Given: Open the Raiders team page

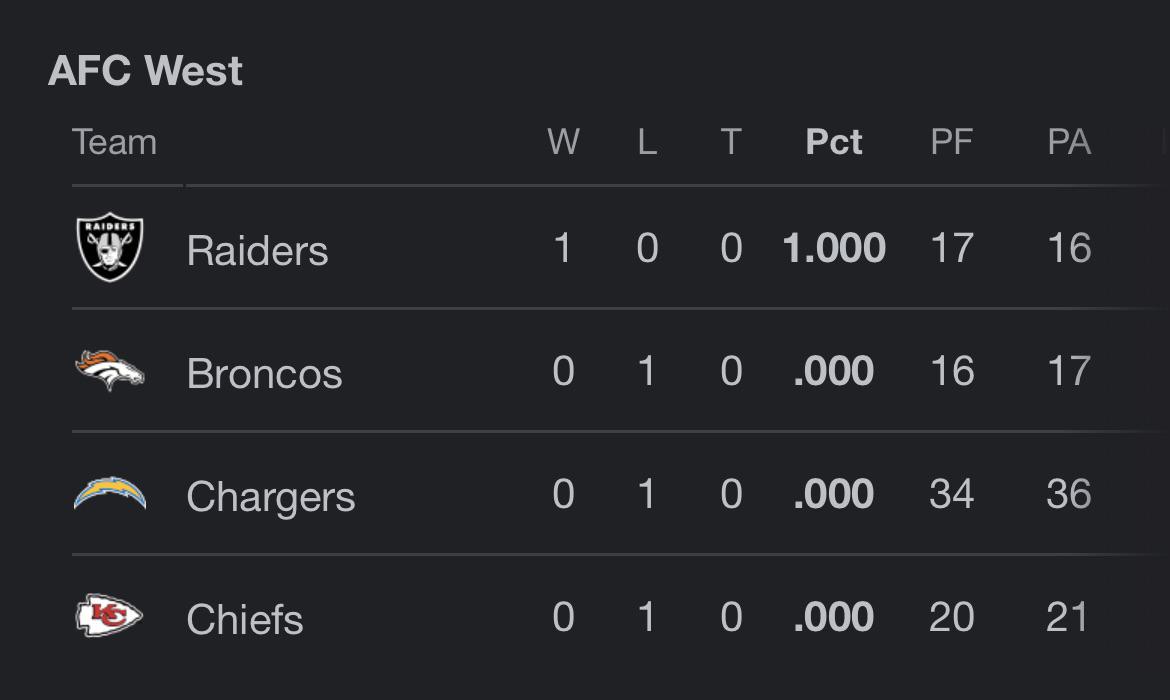Looking at the screenshot, I should tap(257, 251).
